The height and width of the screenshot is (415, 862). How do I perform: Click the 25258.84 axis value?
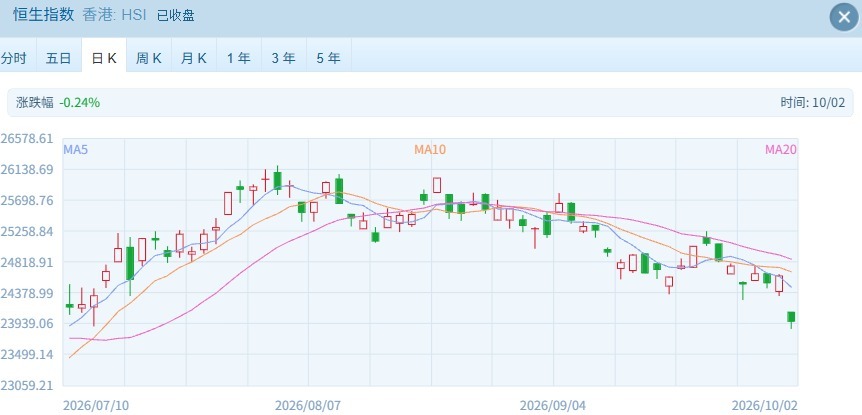click(x=27, y=231)
